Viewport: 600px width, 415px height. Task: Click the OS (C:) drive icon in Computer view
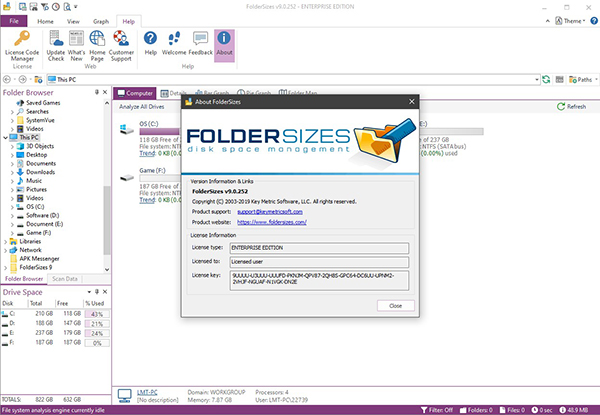point(127,129)
